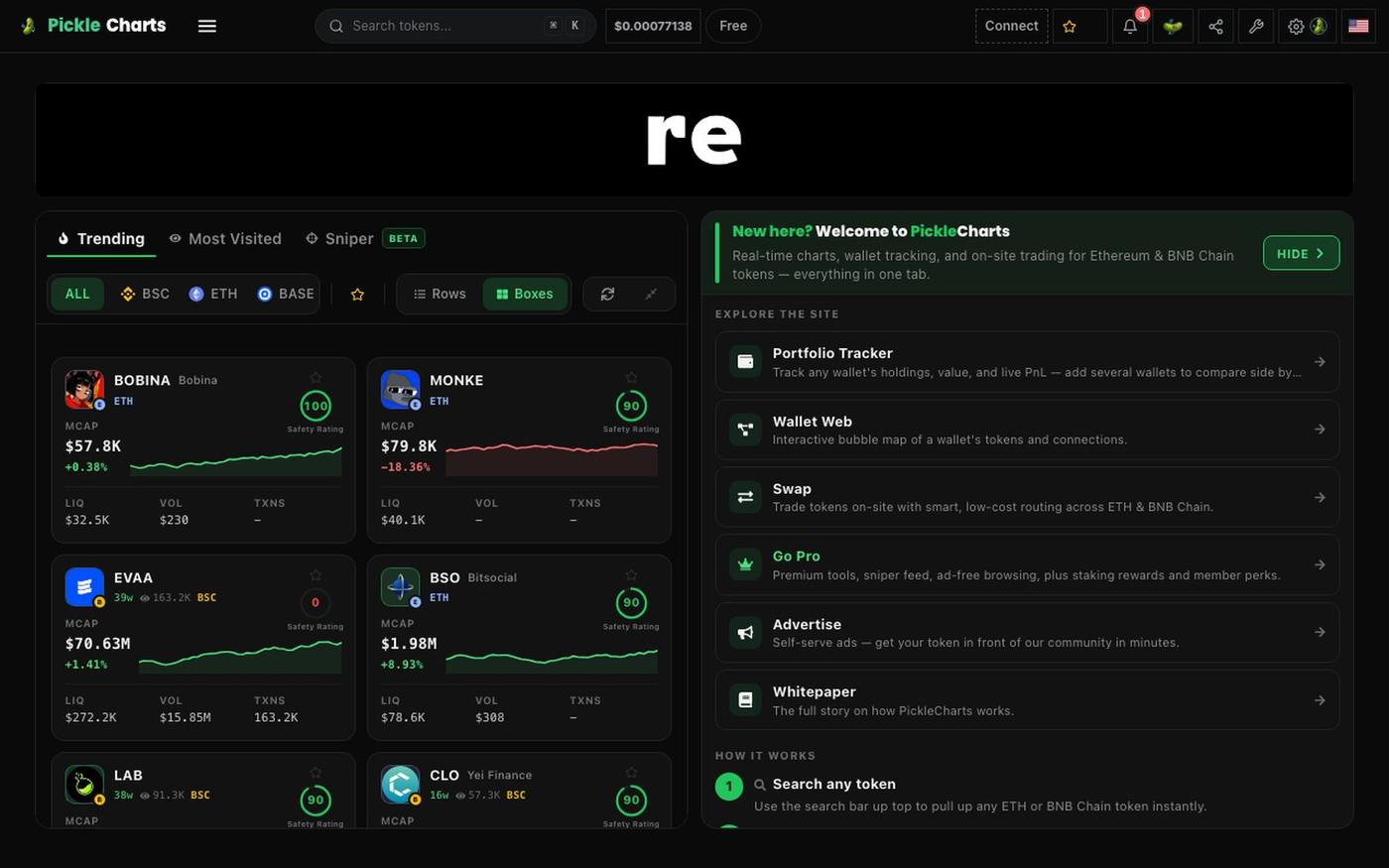The image size is (1389, 868).
Task: Click the Wallet Web node graph icon
Action: point(745,430)
